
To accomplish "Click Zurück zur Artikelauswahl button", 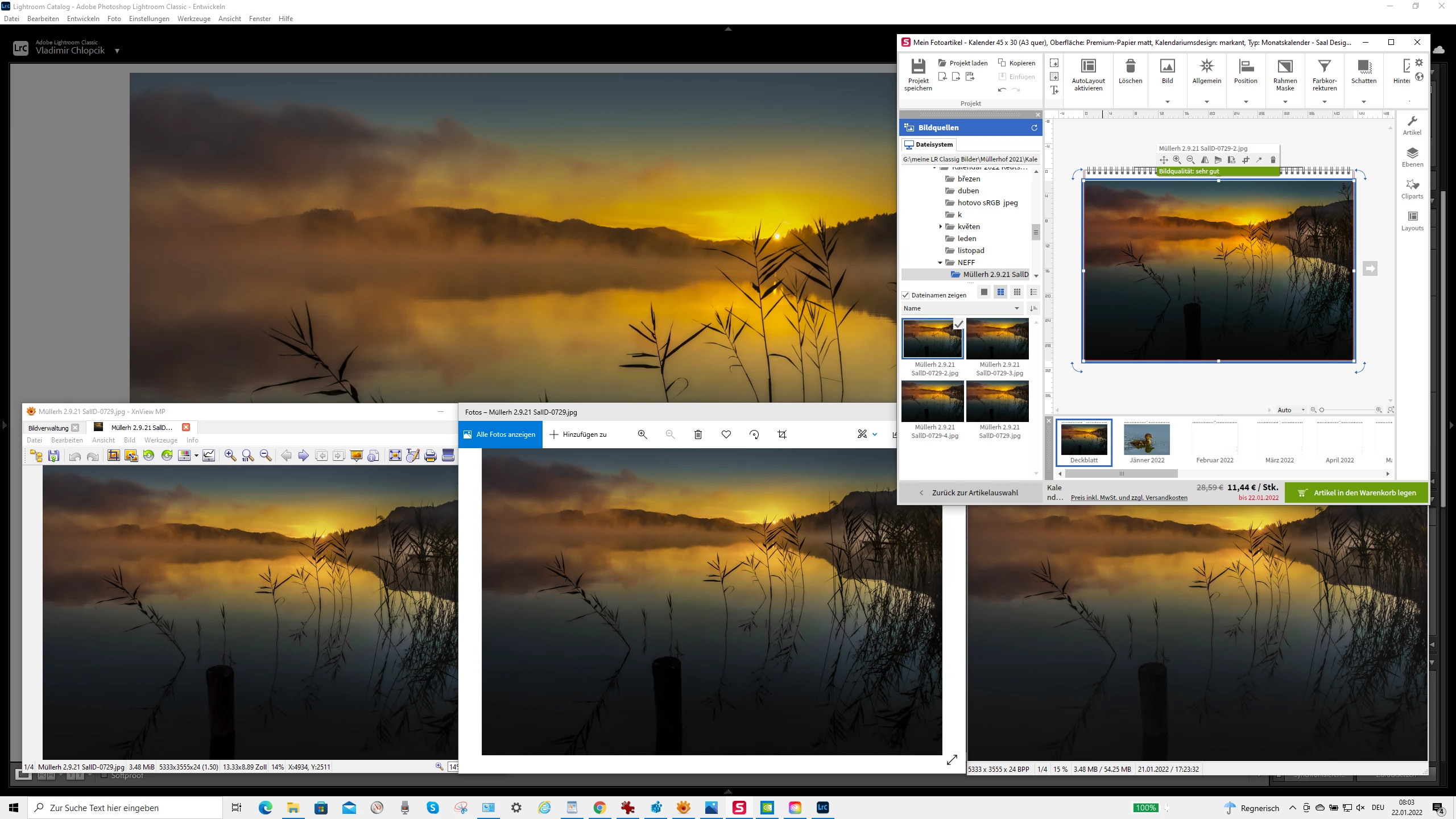I will [x=969, y=493].
